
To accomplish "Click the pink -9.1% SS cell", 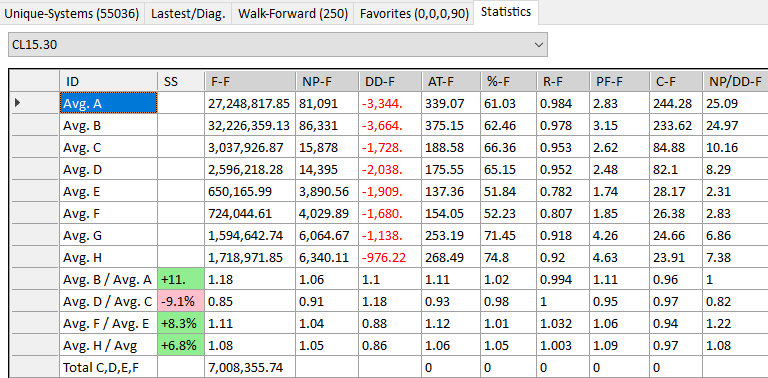I will point(181,302).
